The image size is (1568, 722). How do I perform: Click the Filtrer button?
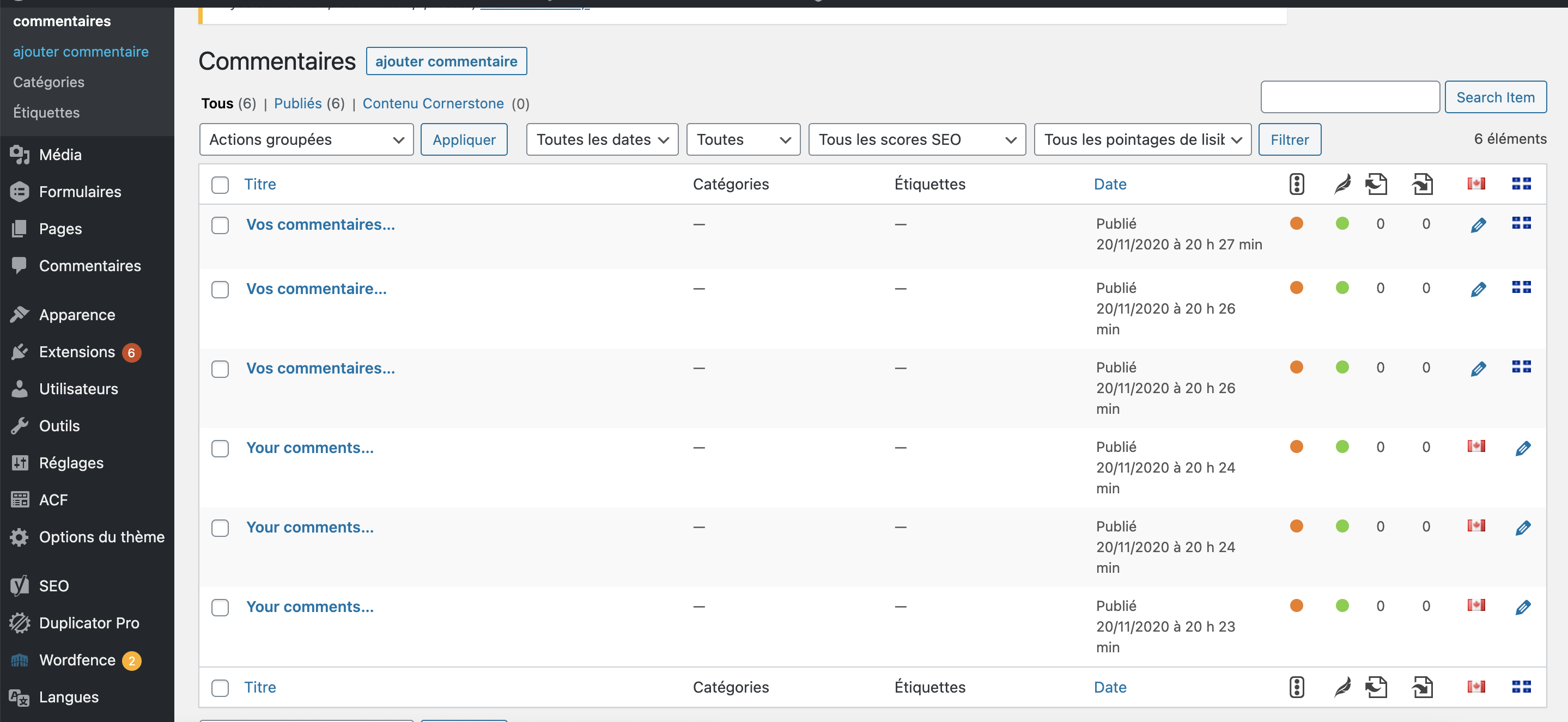[x=1289, y=139]
